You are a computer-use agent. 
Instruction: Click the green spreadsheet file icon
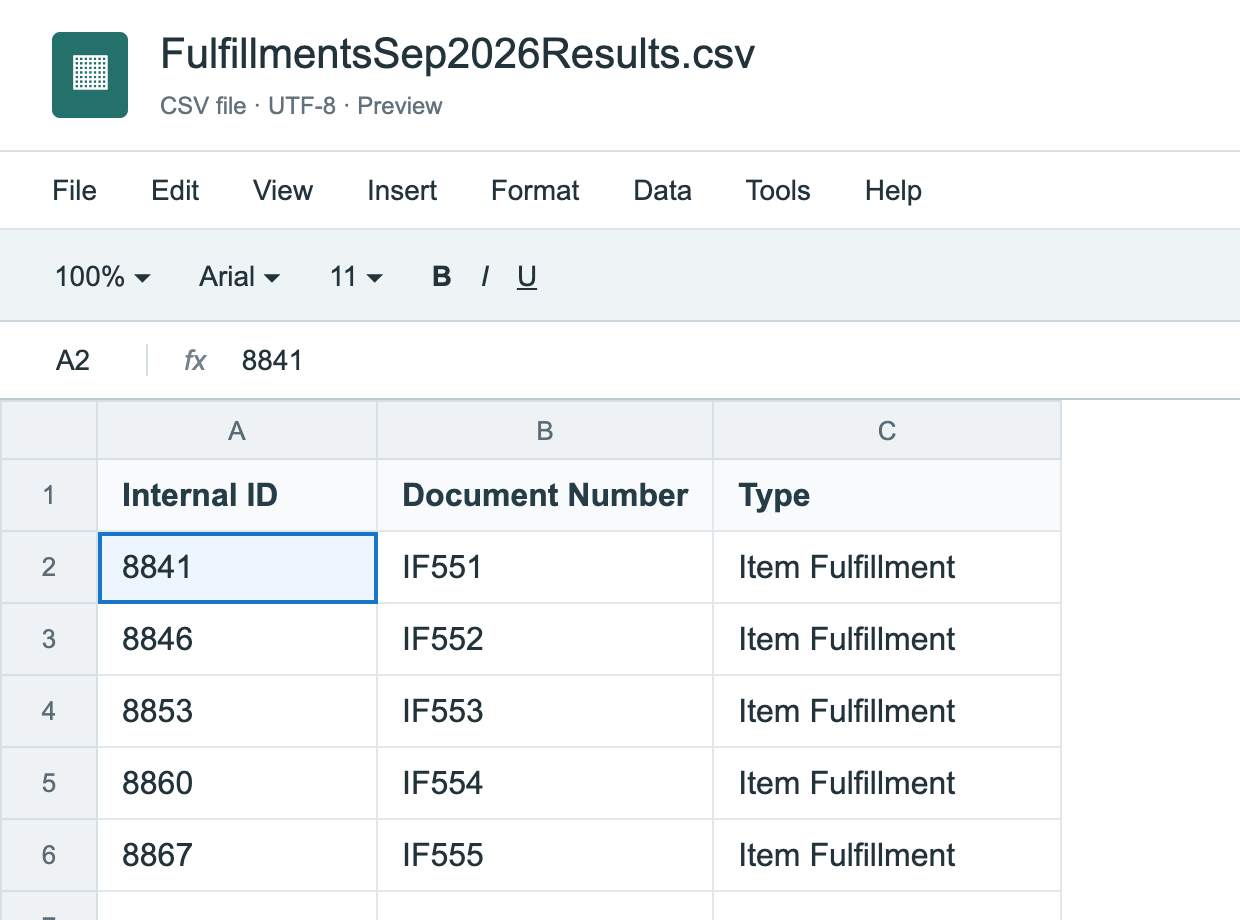(90, 75)
